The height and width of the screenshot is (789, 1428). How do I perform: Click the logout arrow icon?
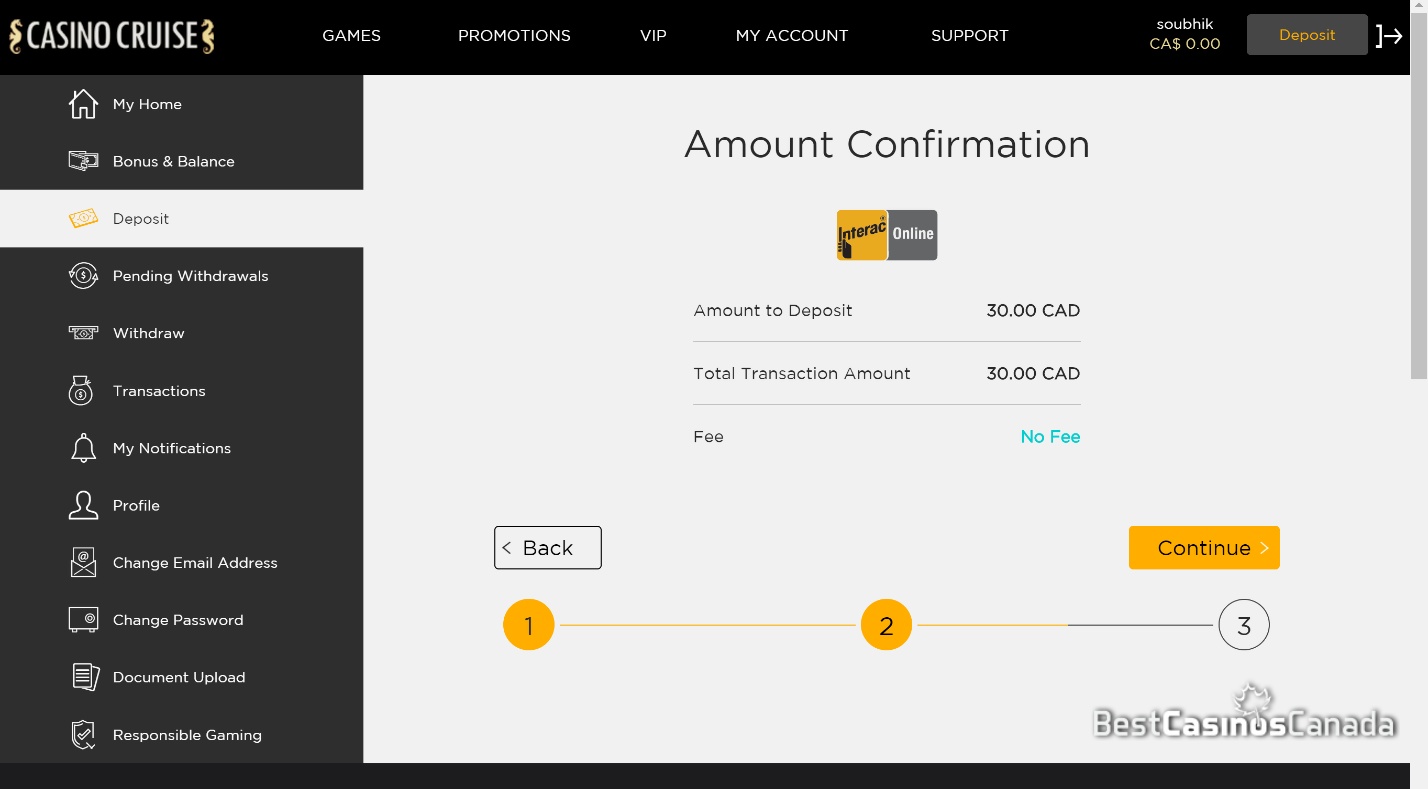click(x=1389, y=36)
